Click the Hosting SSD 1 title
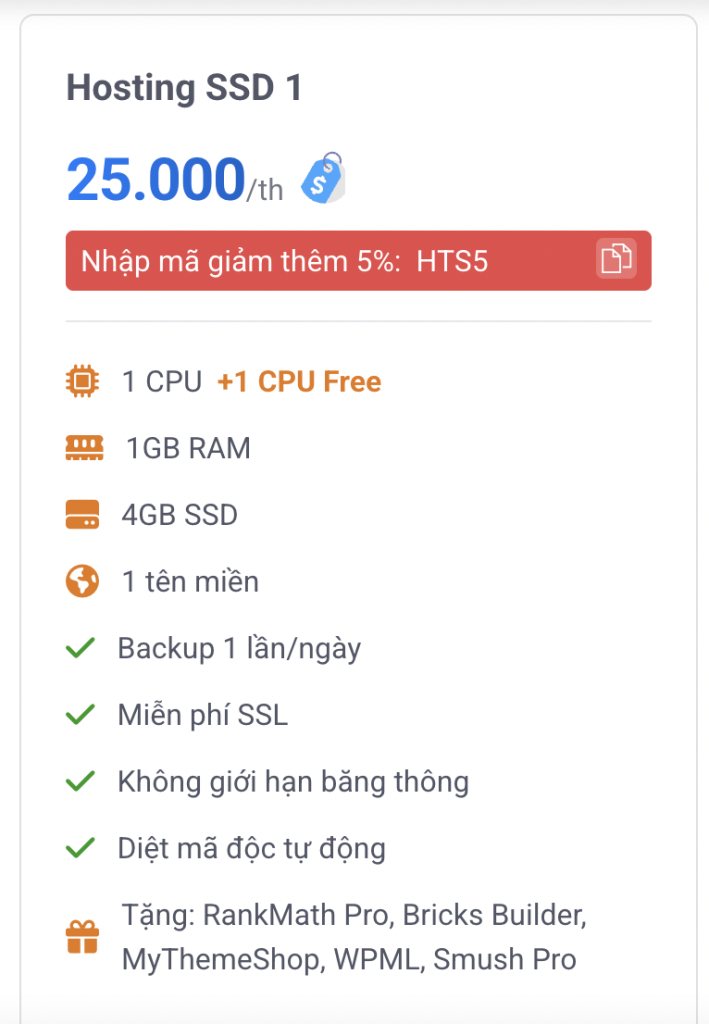The width and height of the screenshot is (709, 1024). click(184, 88)
